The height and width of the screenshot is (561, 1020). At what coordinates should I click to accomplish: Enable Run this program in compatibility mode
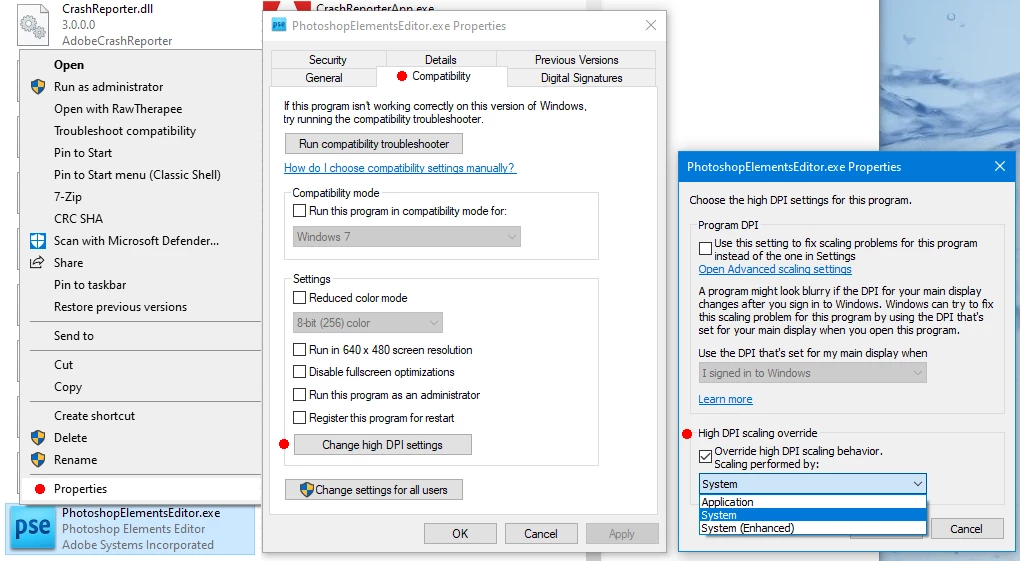click(299, 211)
